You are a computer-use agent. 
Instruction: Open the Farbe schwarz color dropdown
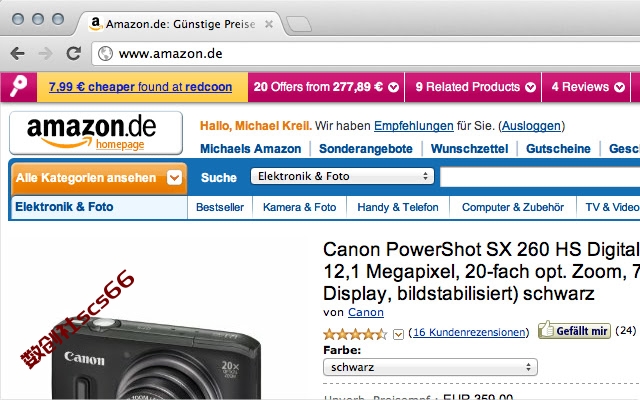pos(430,367)
